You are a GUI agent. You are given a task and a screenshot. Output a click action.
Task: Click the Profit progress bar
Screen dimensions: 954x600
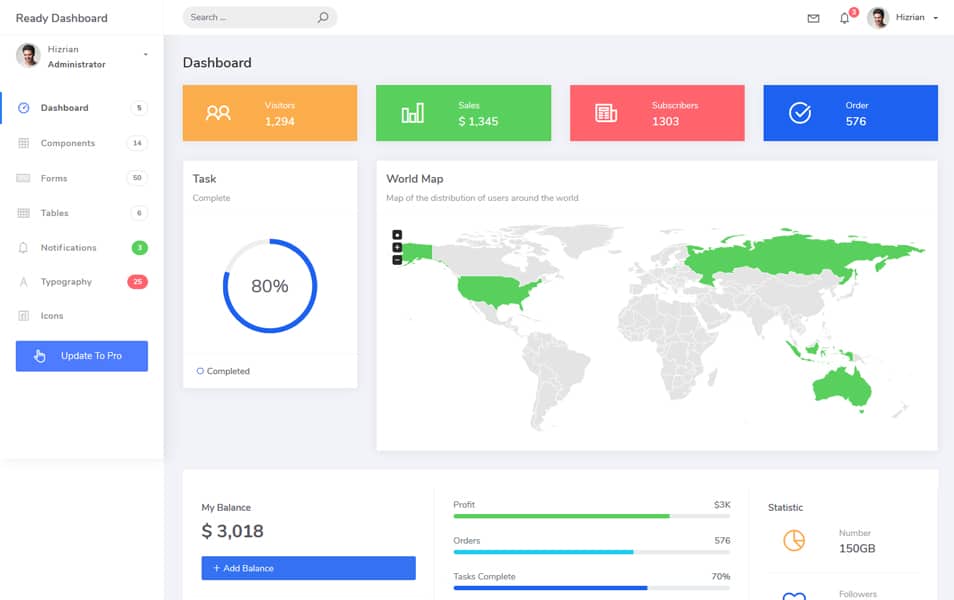(590, 517)
